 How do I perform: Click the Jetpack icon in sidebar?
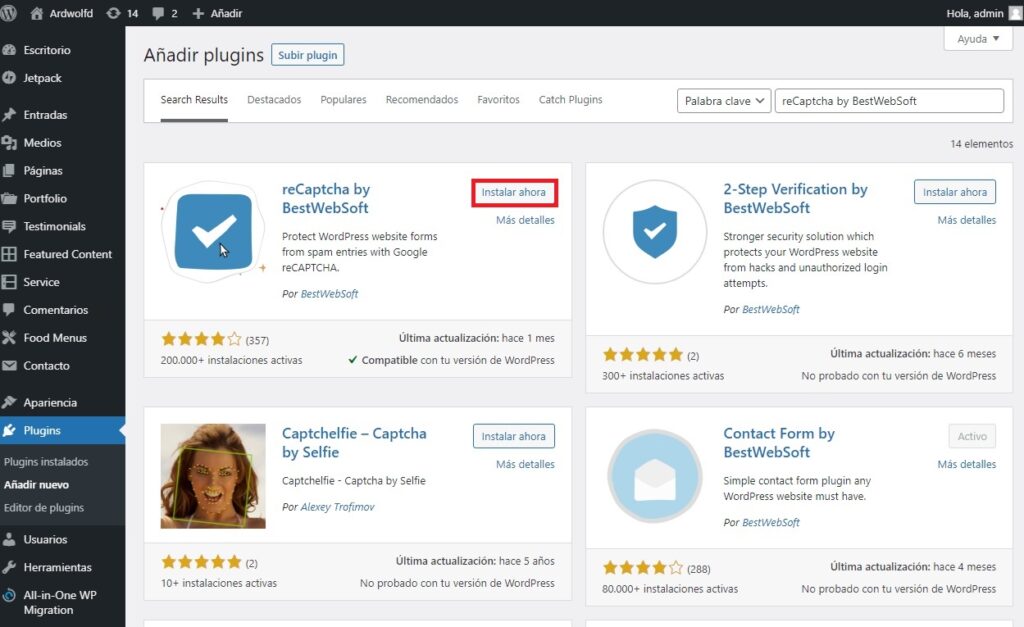(8, 78)
